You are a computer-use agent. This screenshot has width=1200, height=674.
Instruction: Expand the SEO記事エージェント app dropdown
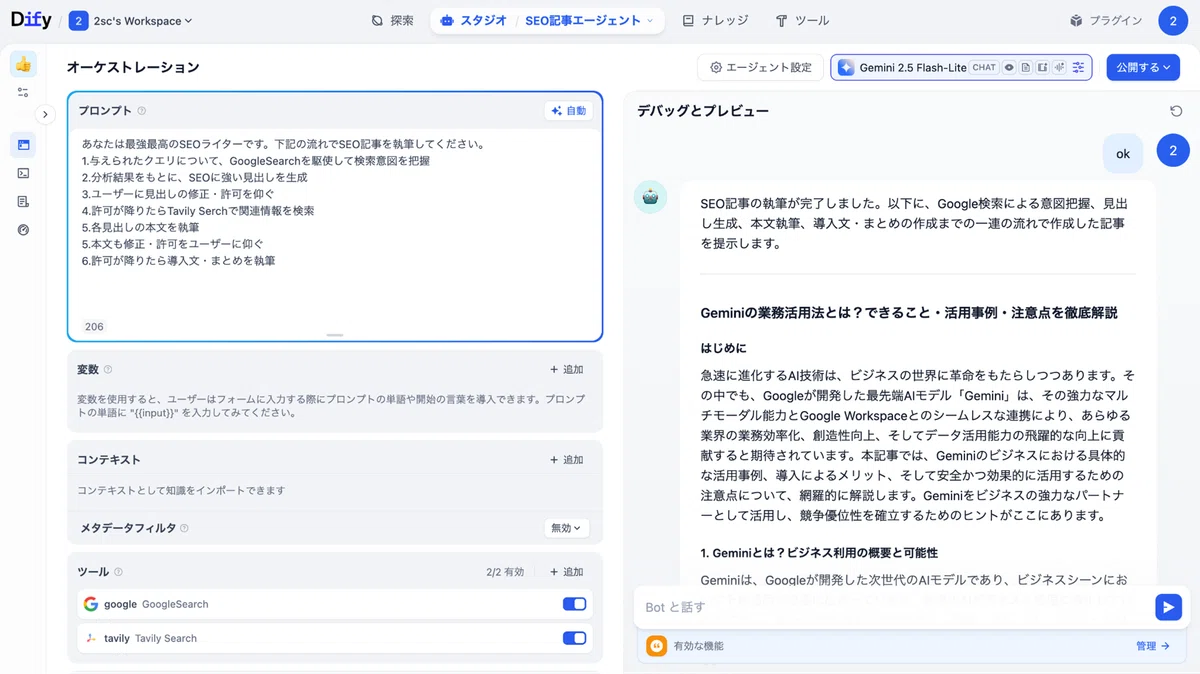tap(590, 20)
